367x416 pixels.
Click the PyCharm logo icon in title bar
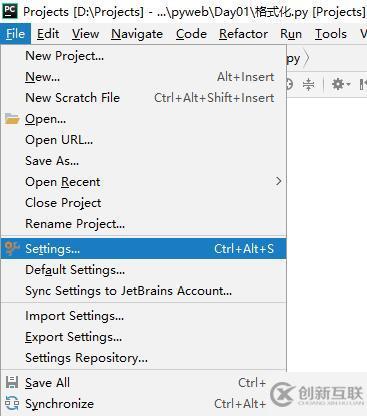pos(10,12)
